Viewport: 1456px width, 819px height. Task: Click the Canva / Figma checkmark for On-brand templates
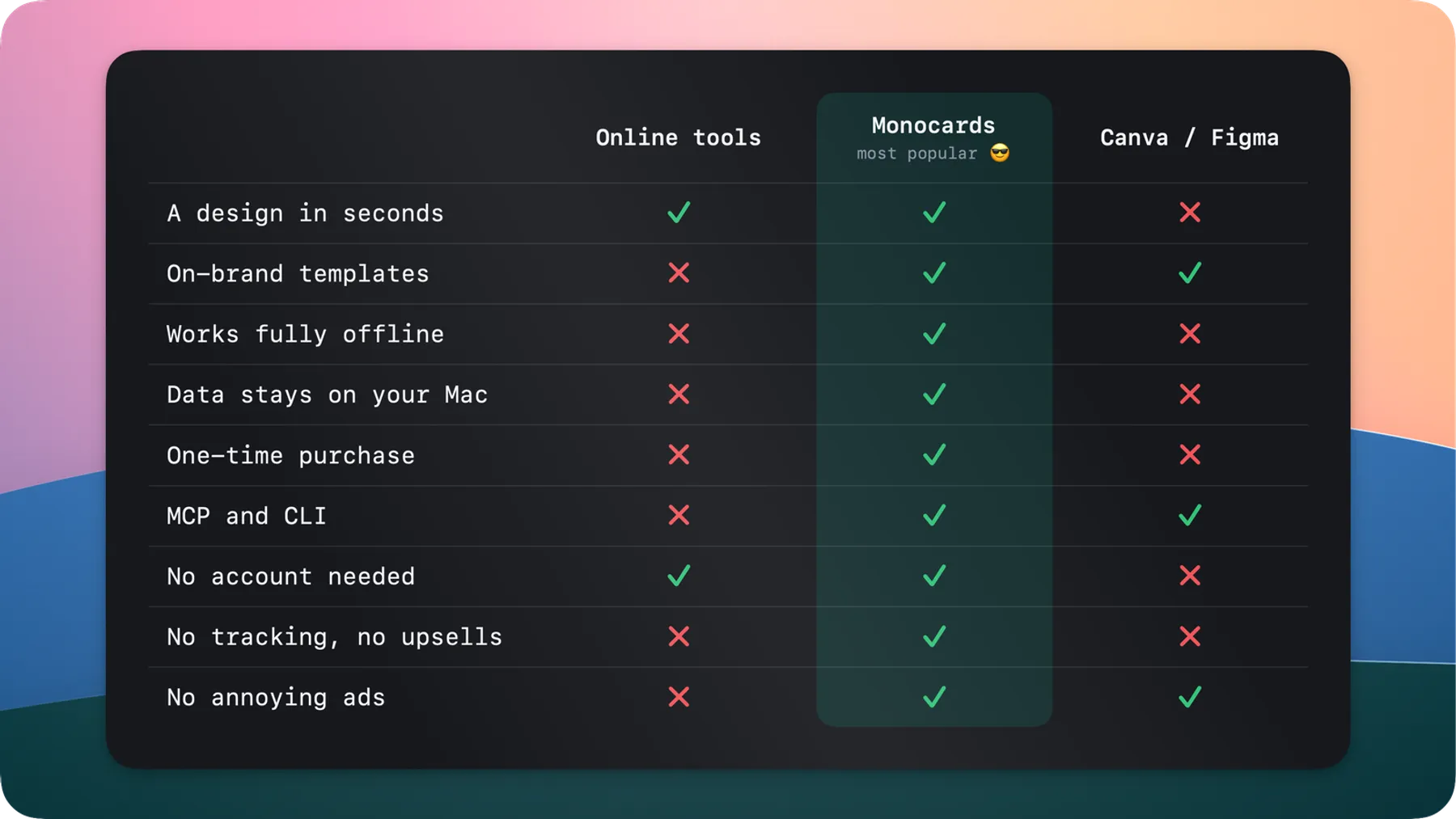1190,273
